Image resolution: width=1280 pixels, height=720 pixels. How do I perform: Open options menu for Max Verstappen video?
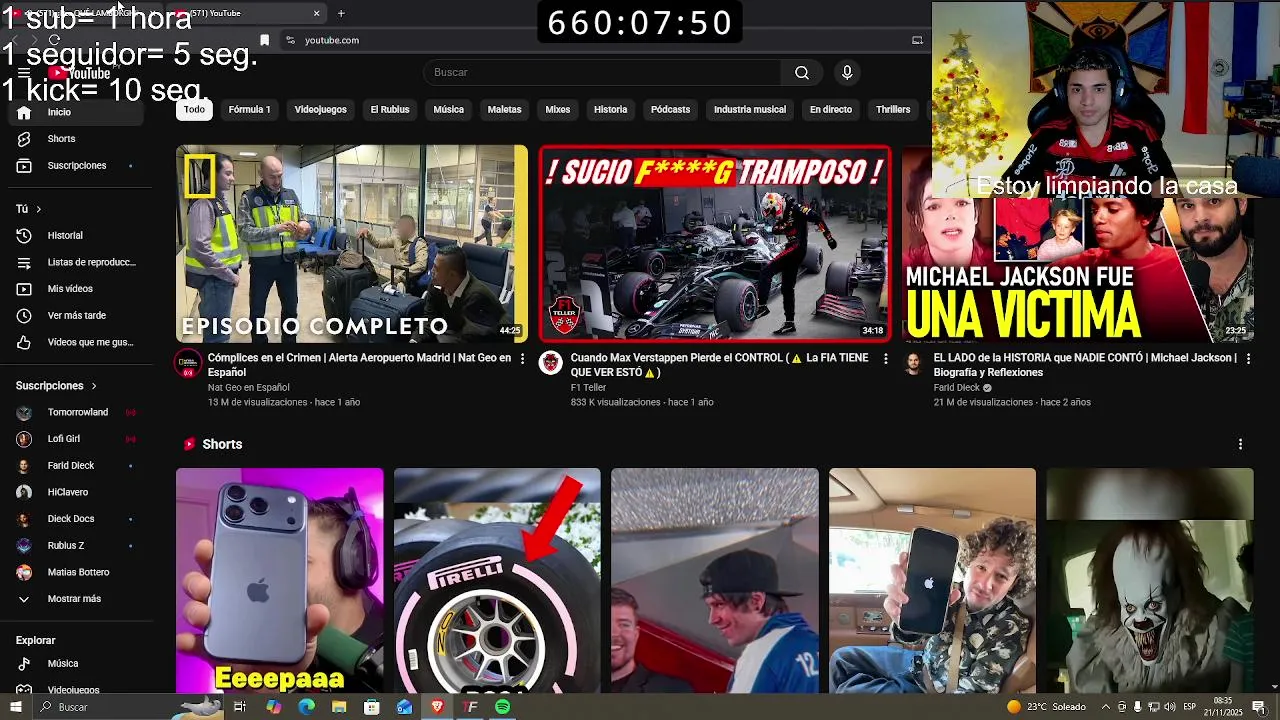[x=885, y=358]
